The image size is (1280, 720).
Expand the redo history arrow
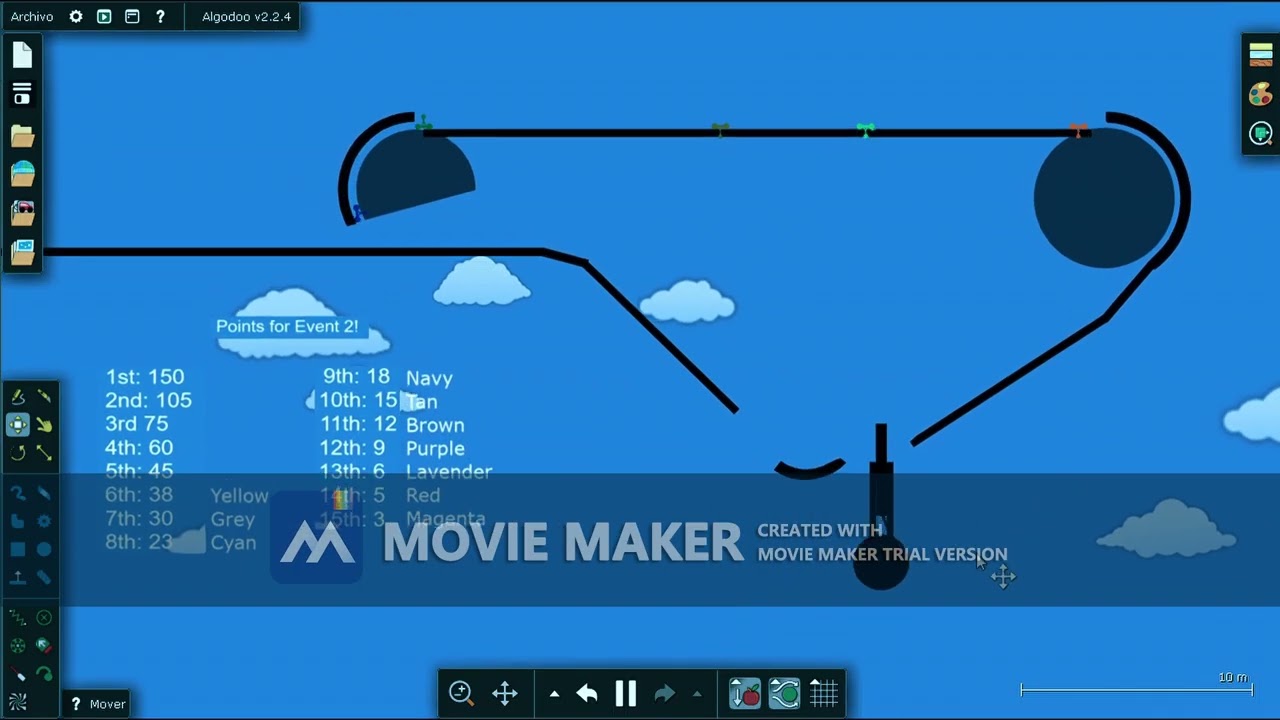pos(697,694)
